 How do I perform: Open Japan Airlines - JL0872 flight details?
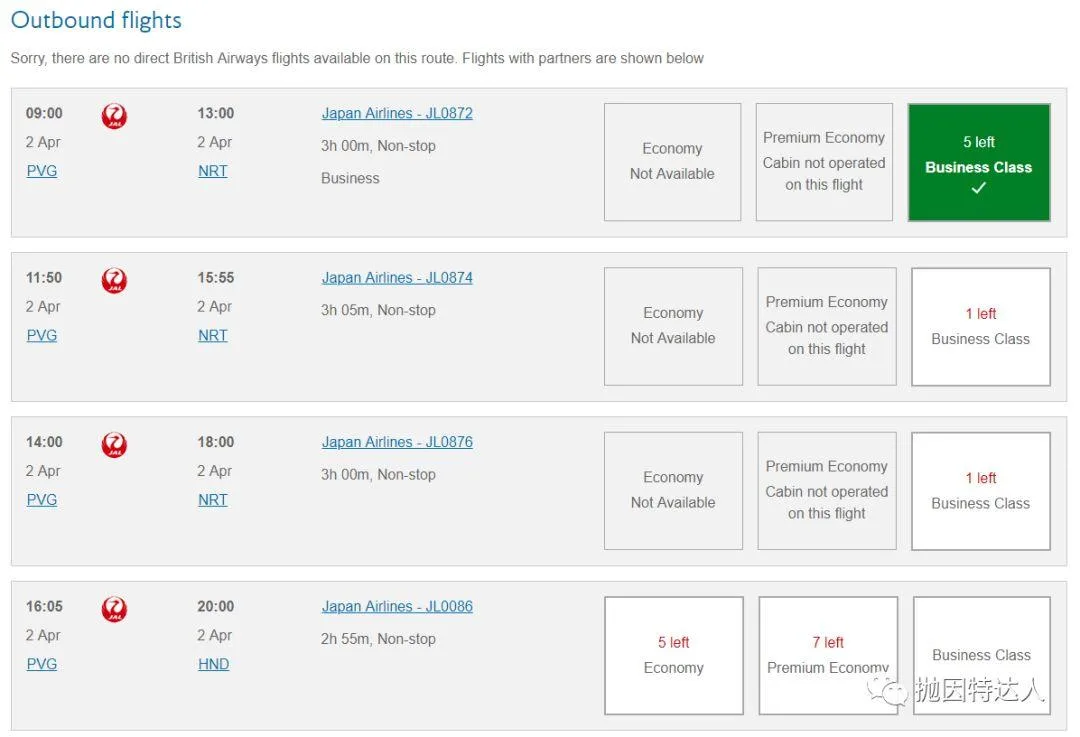397,113
